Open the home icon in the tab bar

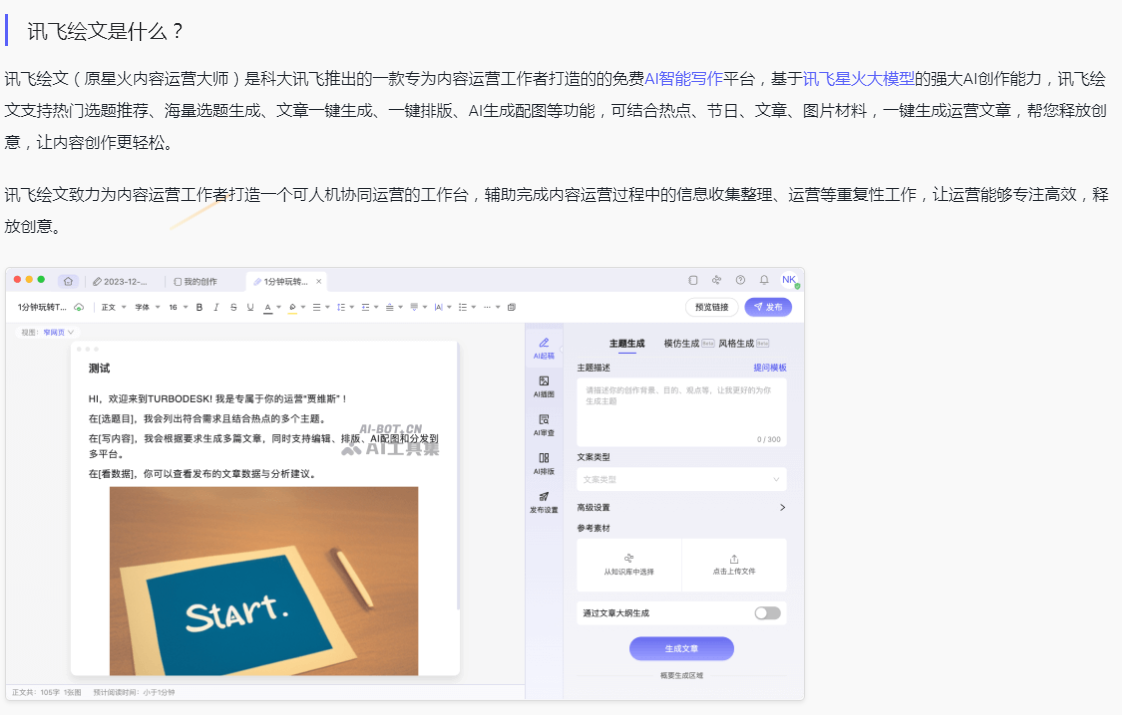pos(68,281)
